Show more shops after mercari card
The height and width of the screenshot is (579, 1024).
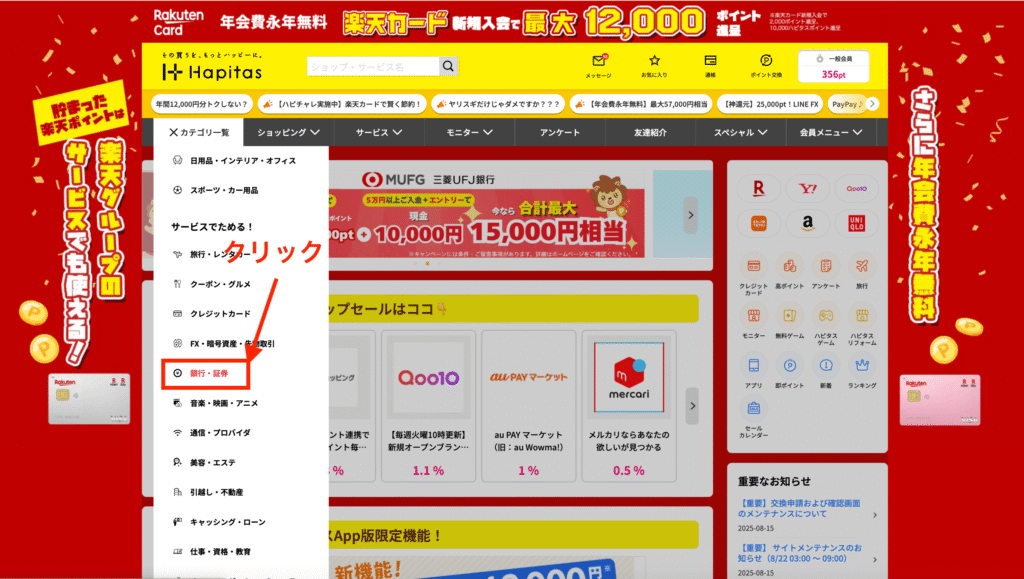click(x=692, y=405)
